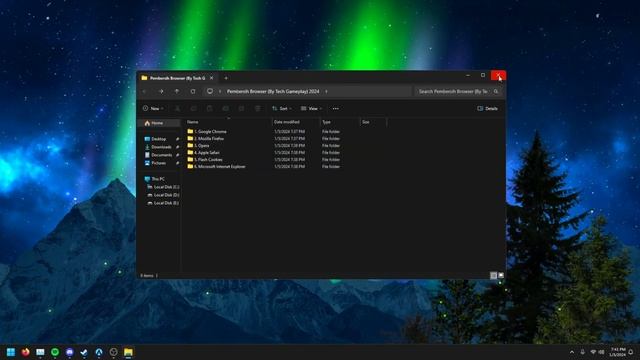
Task: Click the notification bell in tray
Action: (631, 352)
